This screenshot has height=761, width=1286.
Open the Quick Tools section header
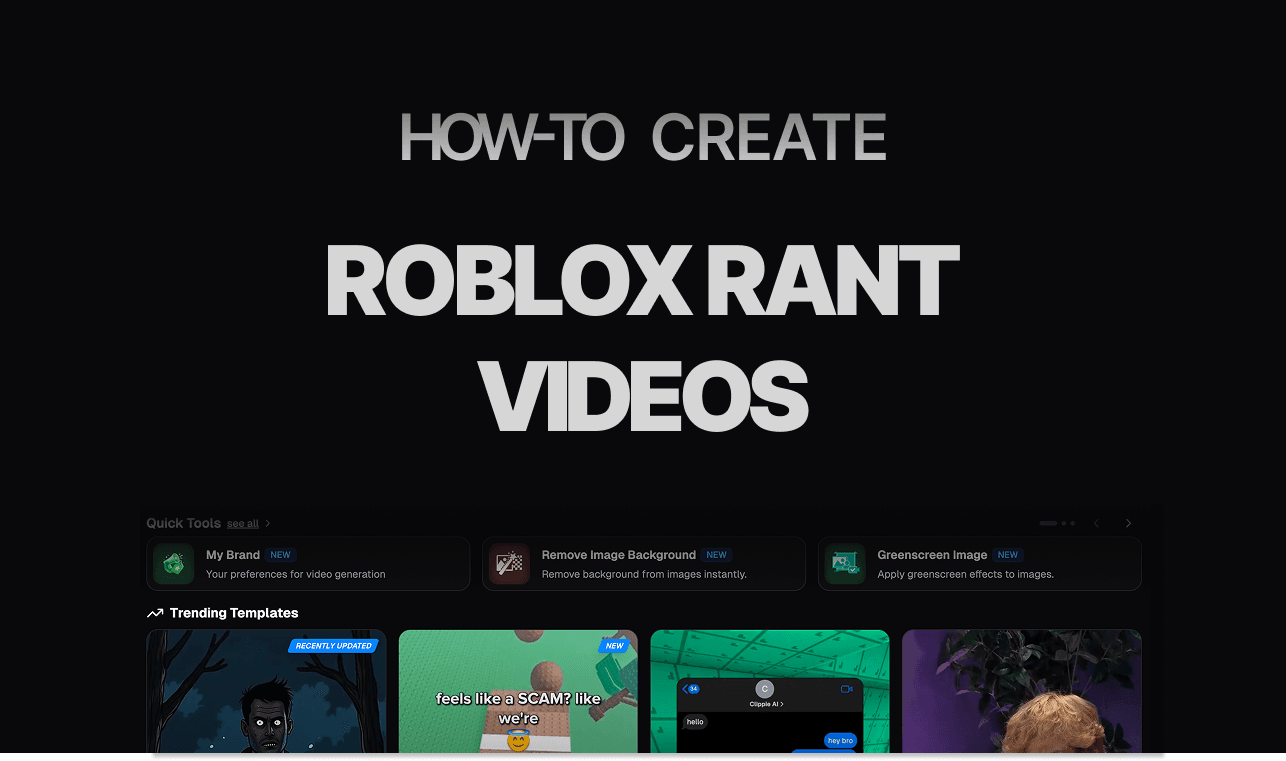pyautogui.click(x=183, y=522)
